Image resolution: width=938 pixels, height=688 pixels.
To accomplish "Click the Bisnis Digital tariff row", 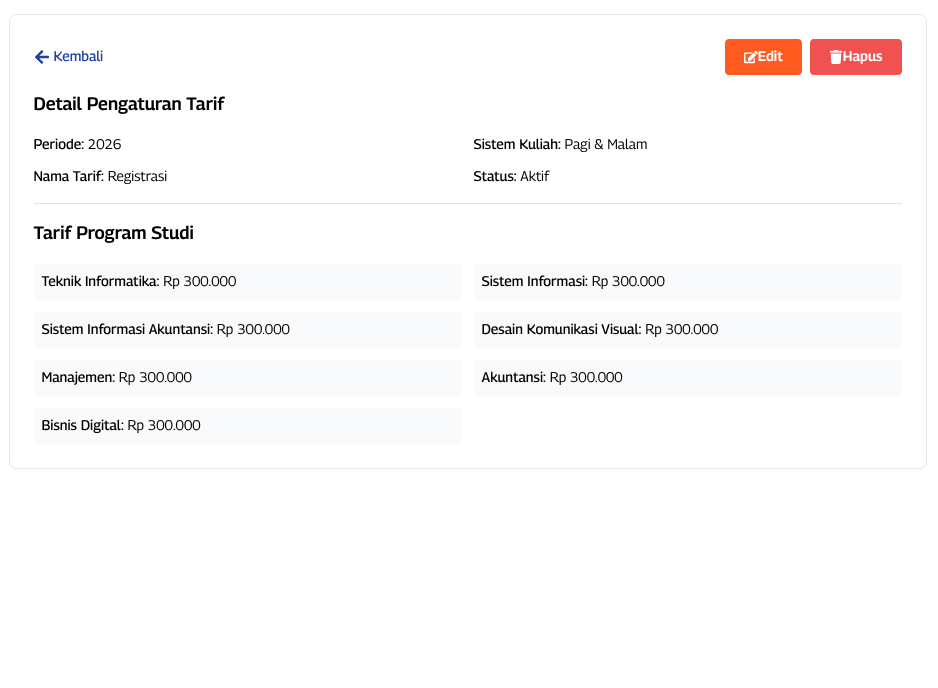I will point(247,426).
